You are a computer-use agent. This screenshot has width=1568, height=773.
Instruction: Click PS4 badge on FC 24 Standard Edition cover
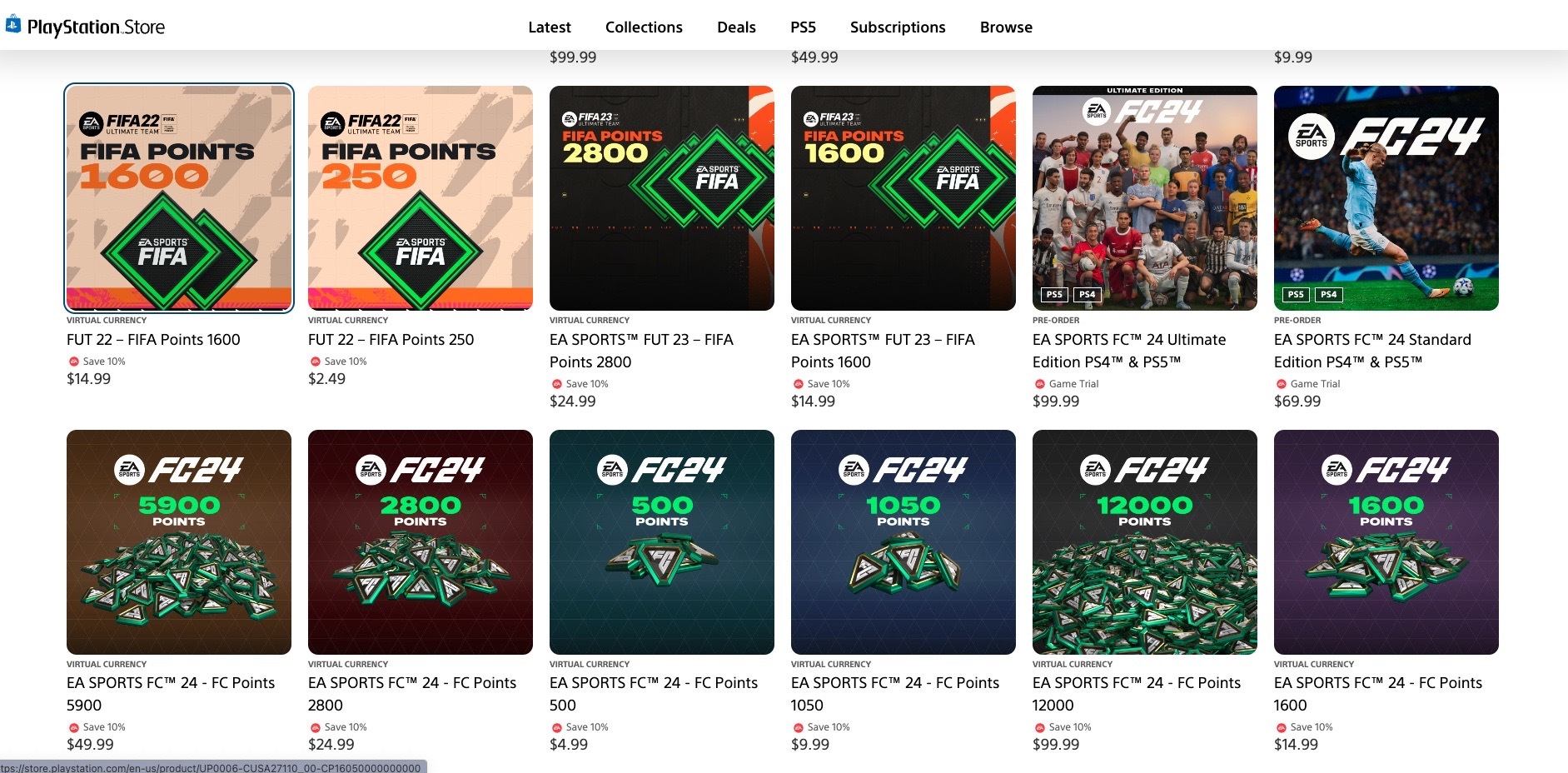point(1329,294)
